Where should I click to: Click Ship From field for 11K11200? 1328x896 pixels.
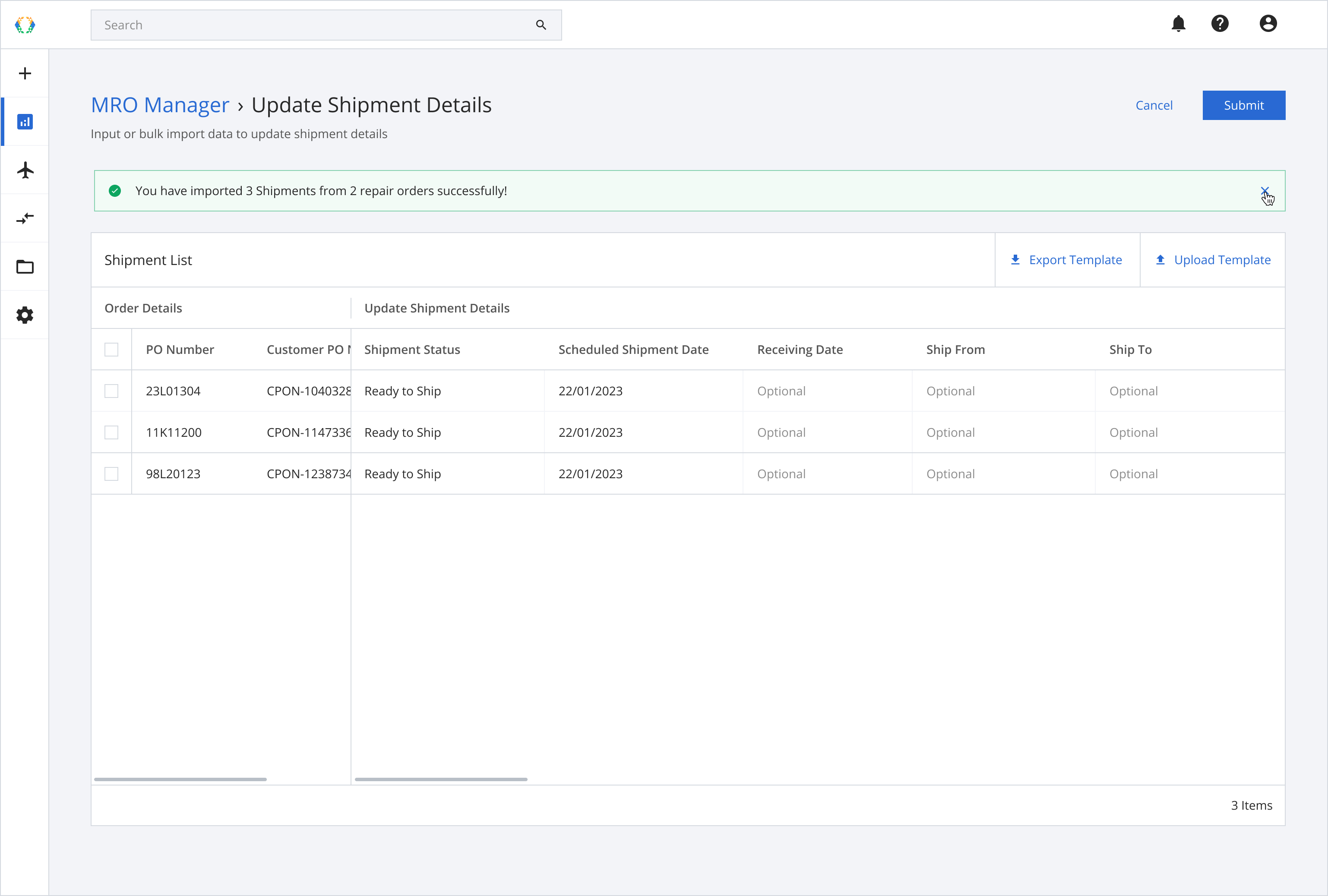click(x=1003, y=432)
